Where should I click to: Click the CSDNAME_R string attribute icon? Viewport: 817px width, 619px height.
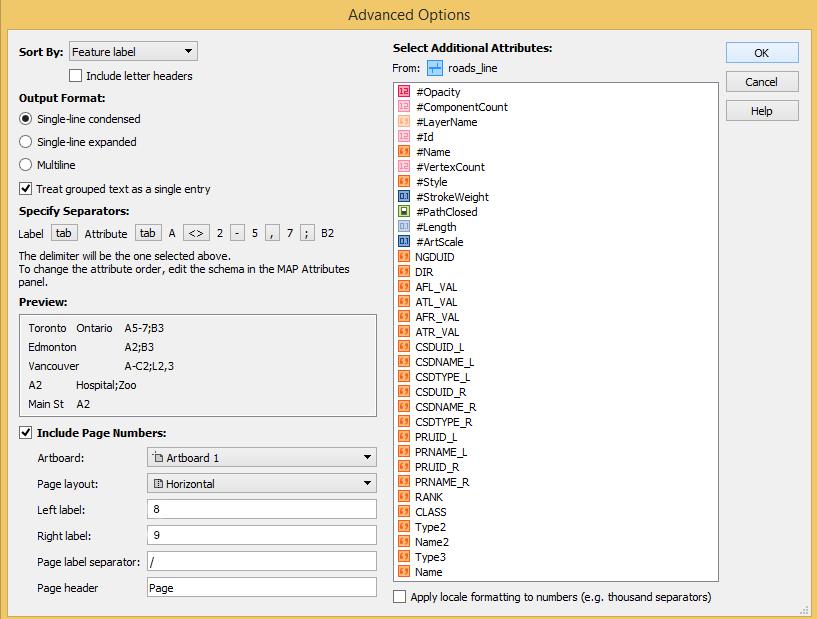pyautogui.click(x=404, y=407)
